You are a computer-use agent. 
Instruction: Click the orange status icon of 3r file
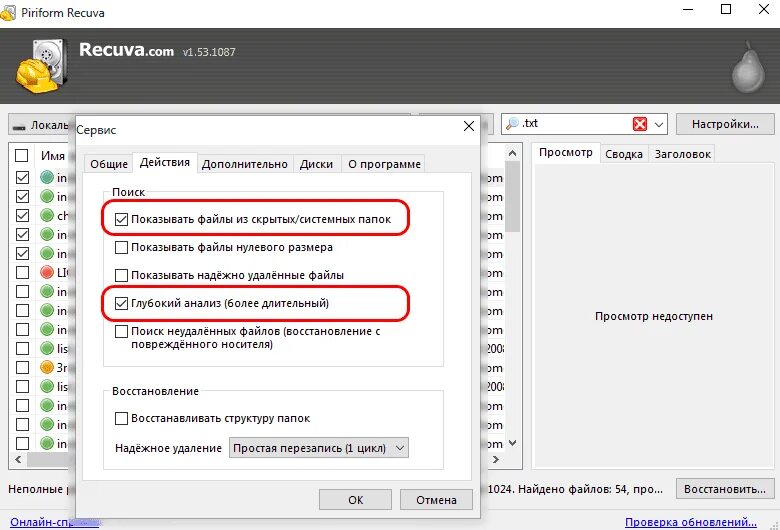coord(47,367)
